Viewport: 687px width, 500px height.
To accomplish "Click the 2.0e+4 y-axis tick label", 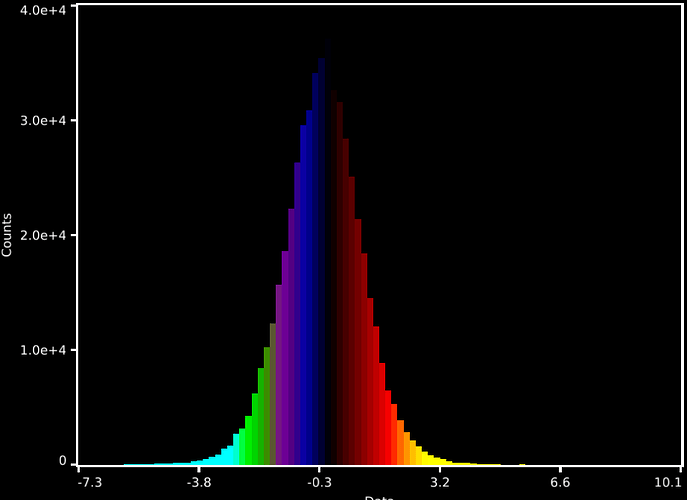I will [43, 235].
